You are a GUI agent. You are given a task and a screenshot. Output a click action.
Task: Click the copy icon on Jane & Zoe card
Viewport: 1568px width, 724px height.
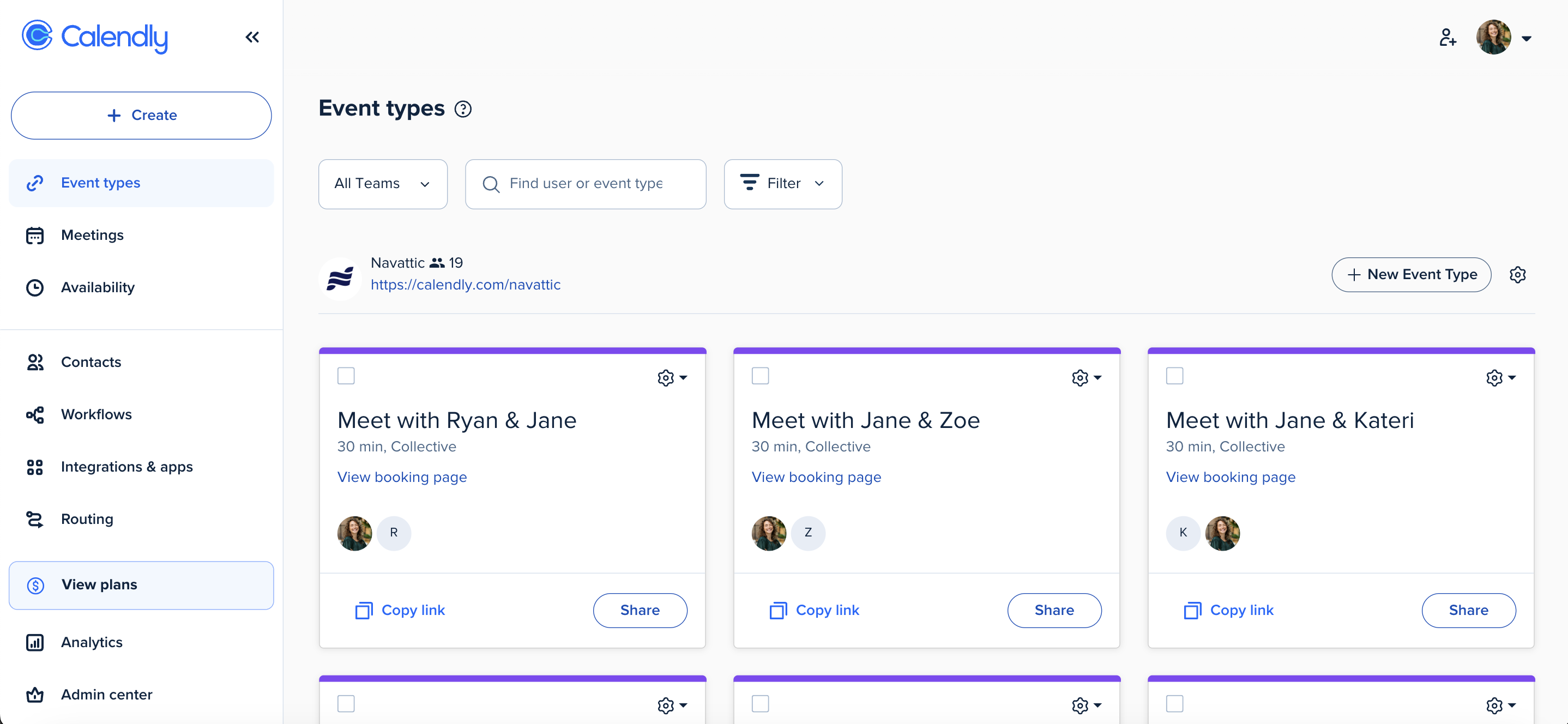pyautogui.click(x=778, y=610)
